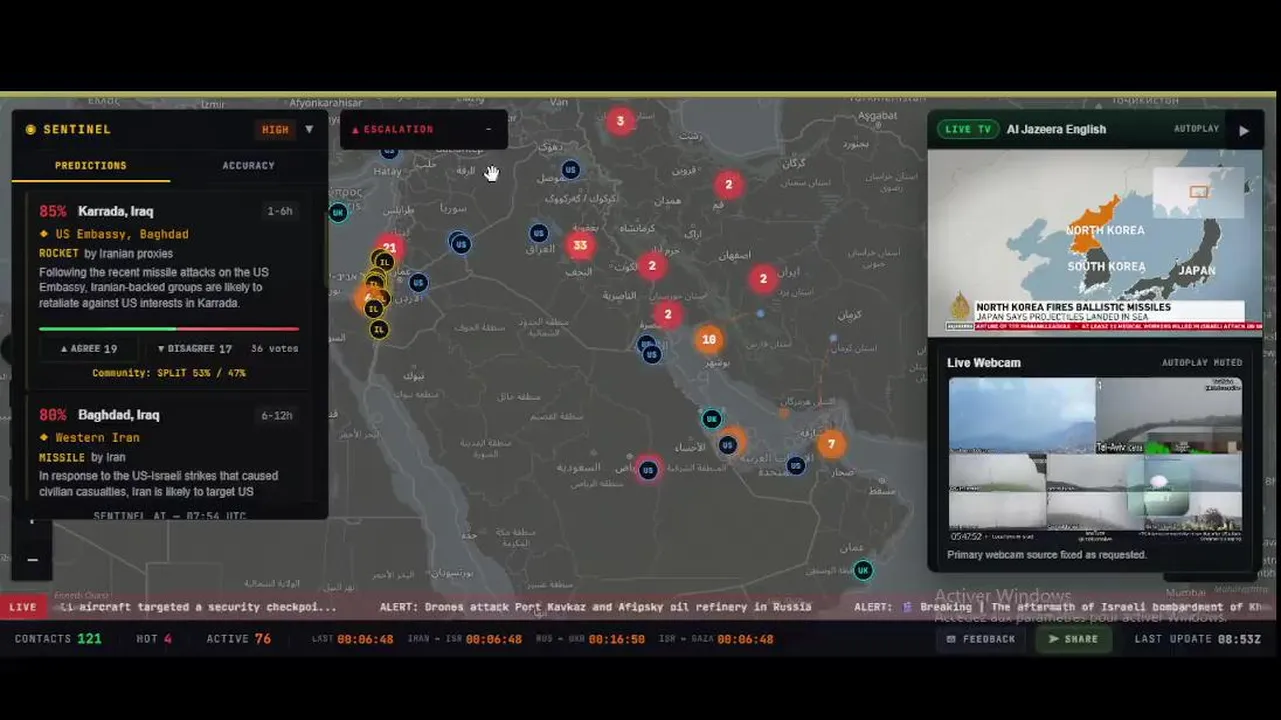
Task: Switch to the Accuracy tab
Action: point(249,166)
